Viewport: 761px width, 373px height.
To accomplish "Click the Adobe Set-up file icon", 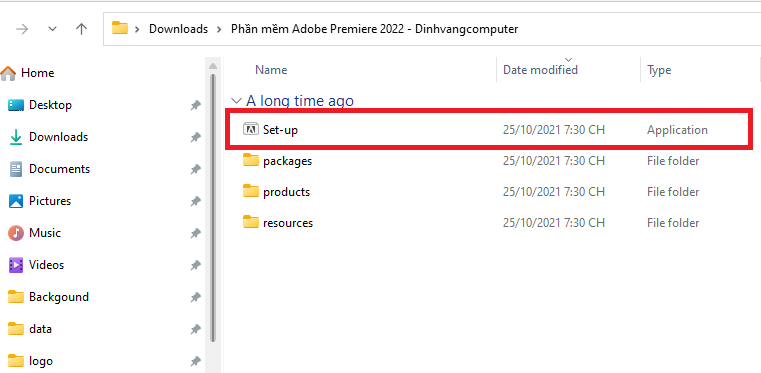I will coord(251,130).
